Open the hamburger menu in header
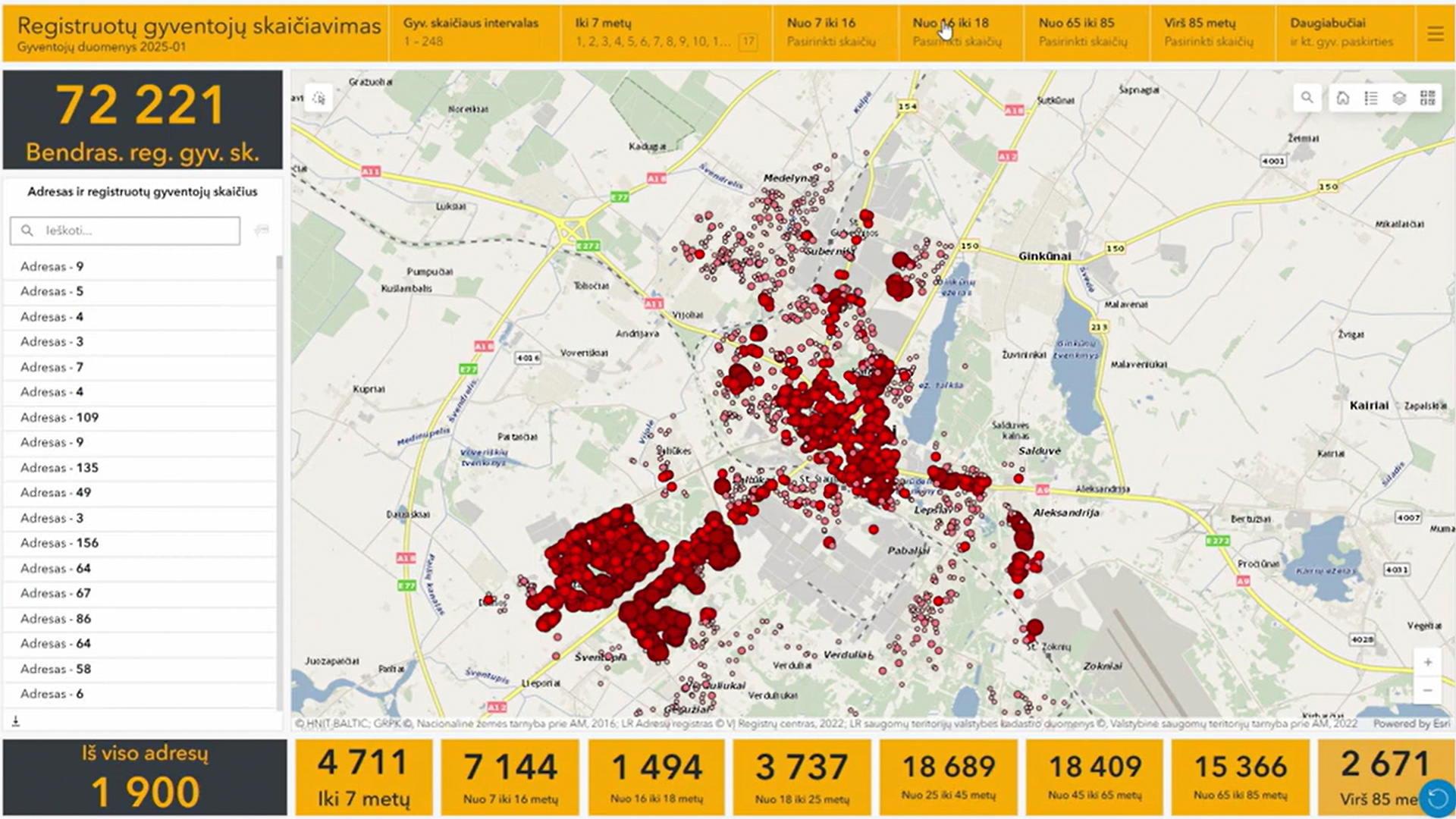The width and height of the screenshot is (1456, 819). (1435, 33)
